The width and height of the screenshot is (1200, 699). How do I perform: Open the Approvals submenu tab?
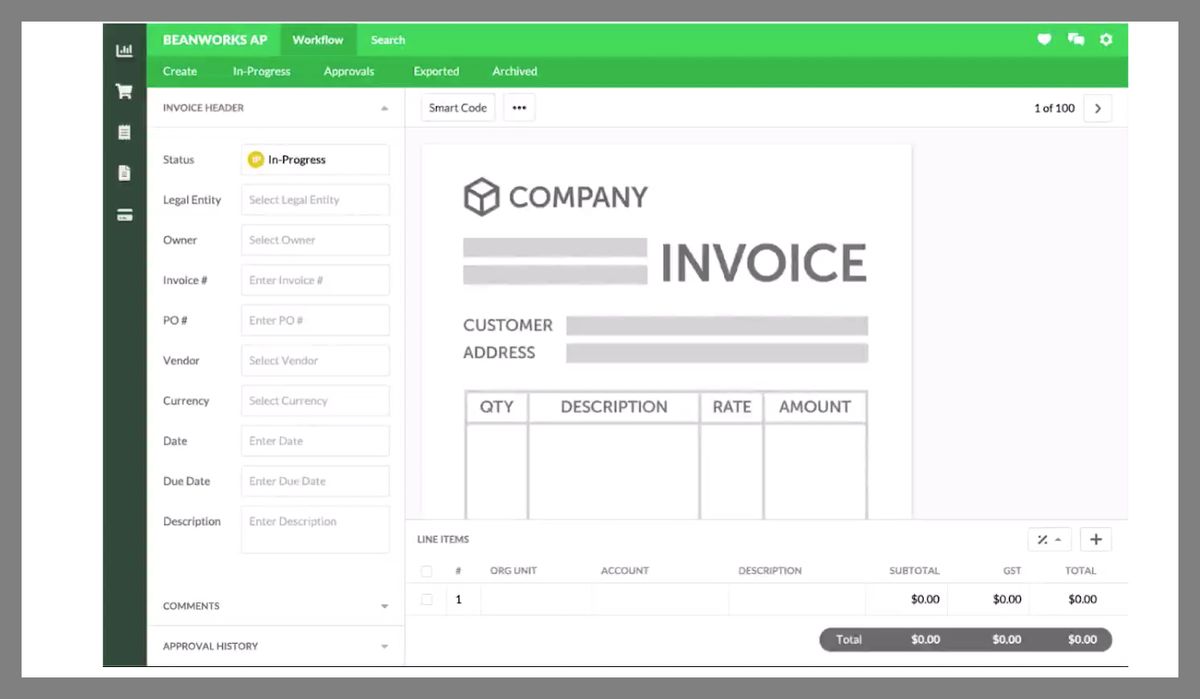[349, 71]
